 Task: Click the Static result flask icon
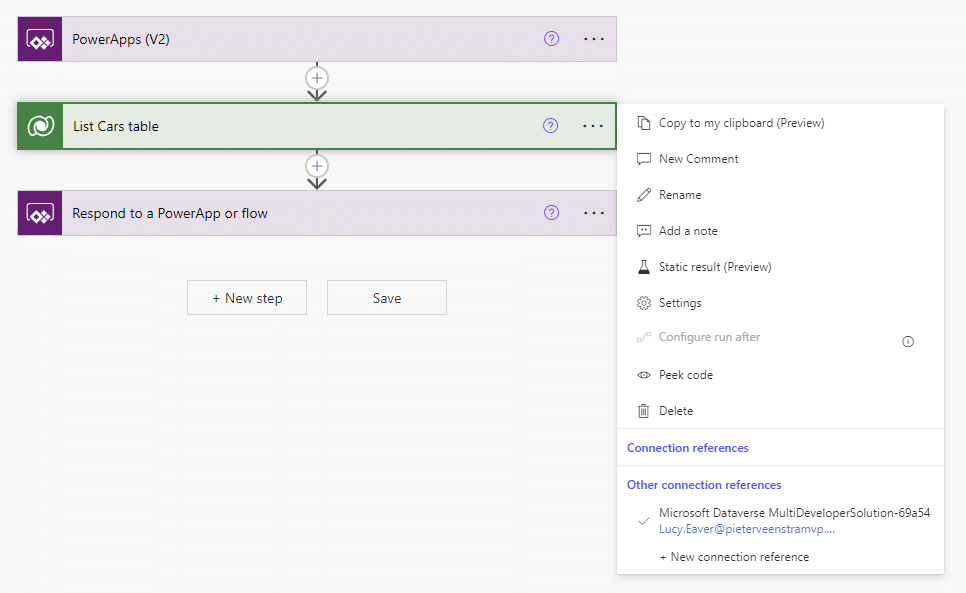(644, 267)
